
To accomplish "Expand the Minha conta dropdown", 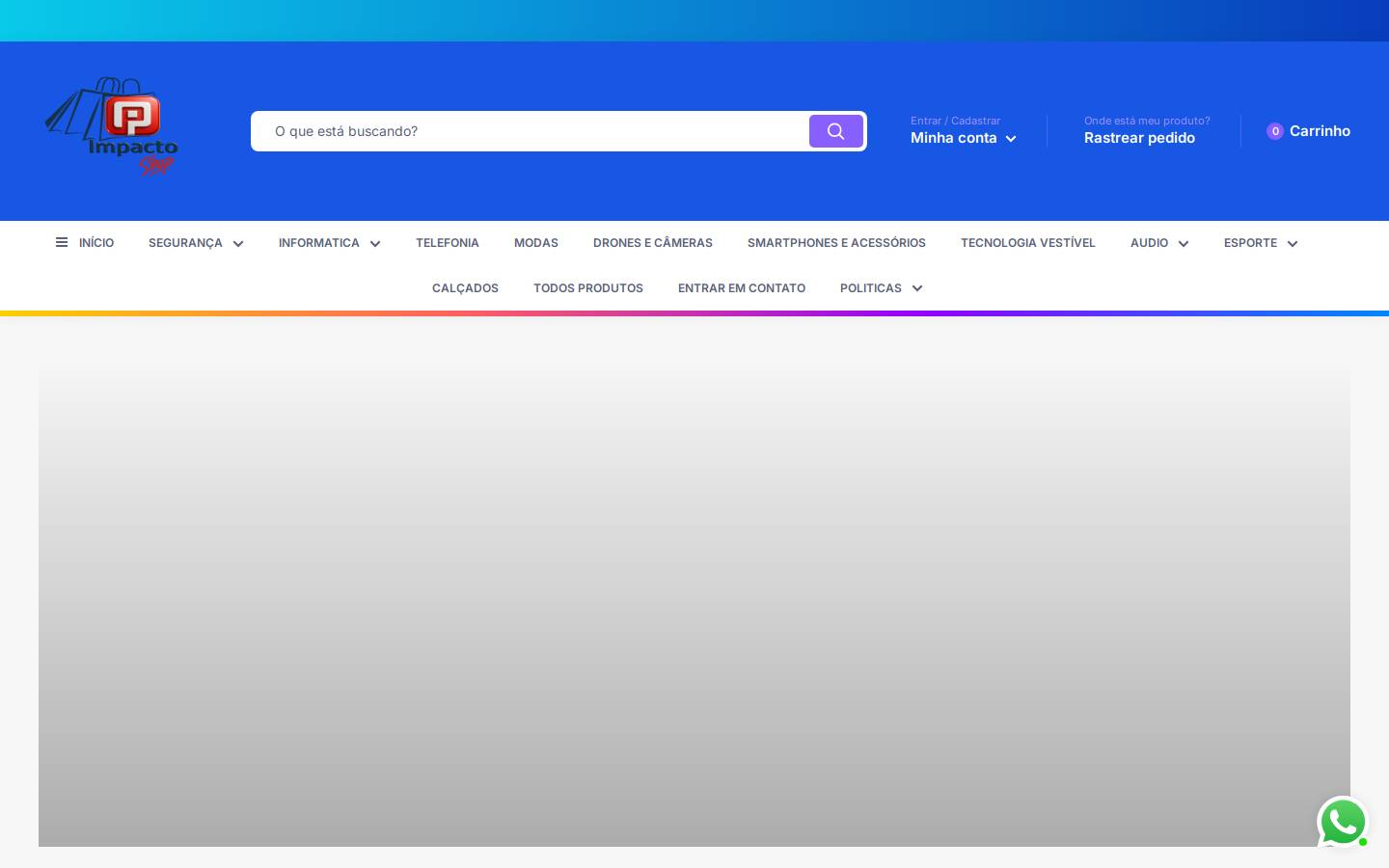I will click(x=964, y=138).
